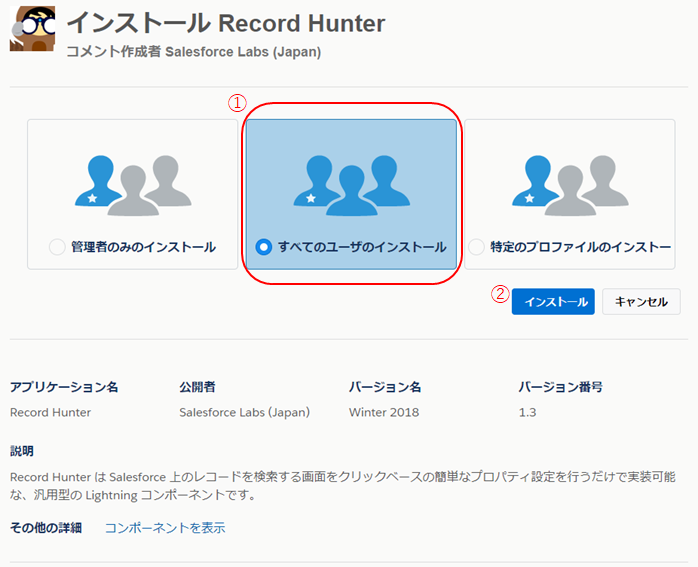Select the 特定のプロファイルのインストール radio button
The image size is (698, 567).
(x=476, y=247)
